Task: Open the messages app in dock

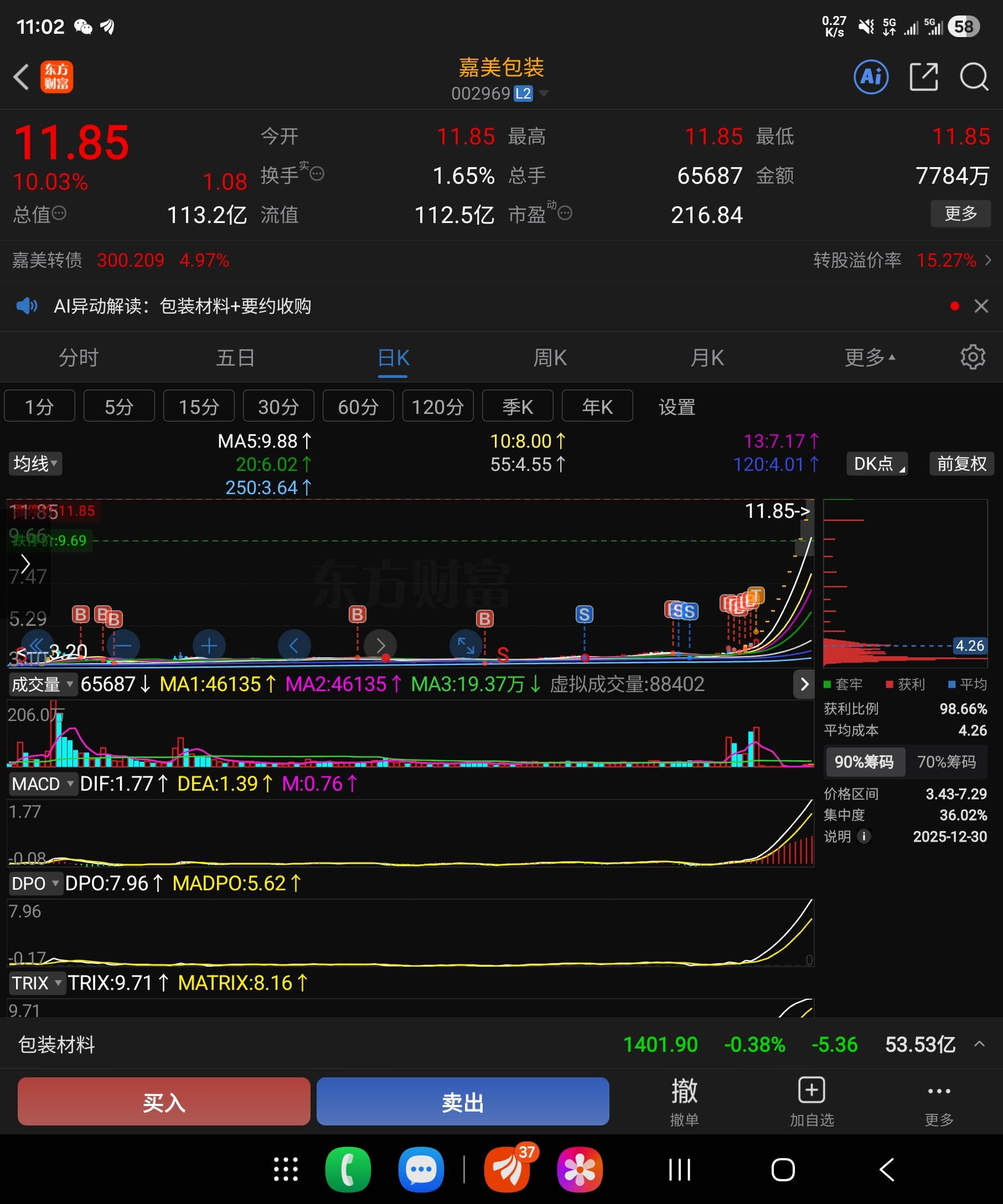Action: pyautogui.click(x=421, y=1170)
